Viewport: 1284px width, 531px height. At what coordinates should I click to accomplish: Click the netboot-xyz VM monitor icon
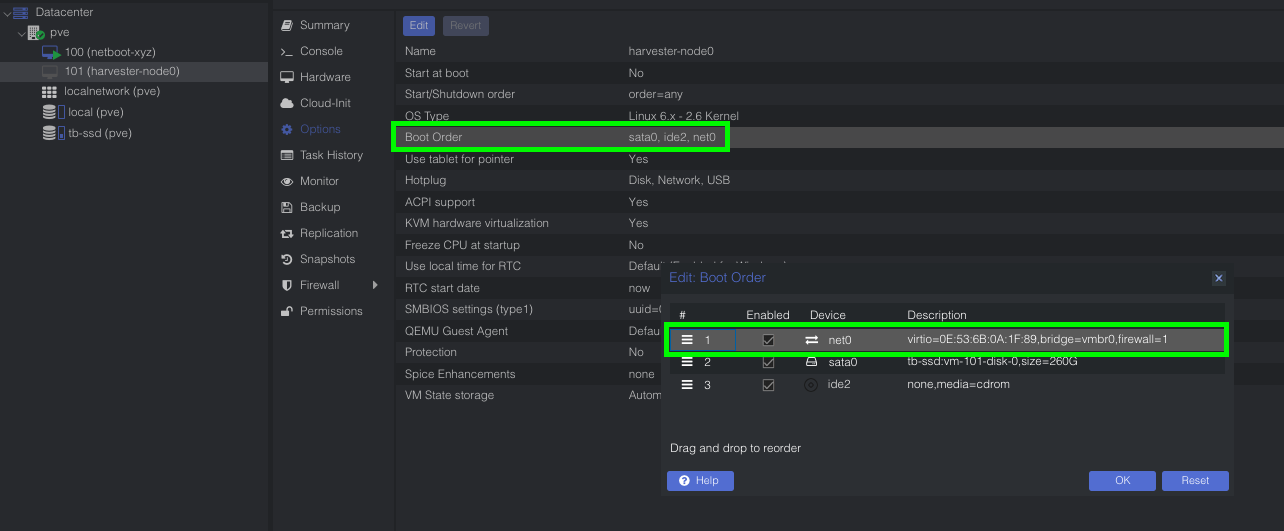point(51,52)
